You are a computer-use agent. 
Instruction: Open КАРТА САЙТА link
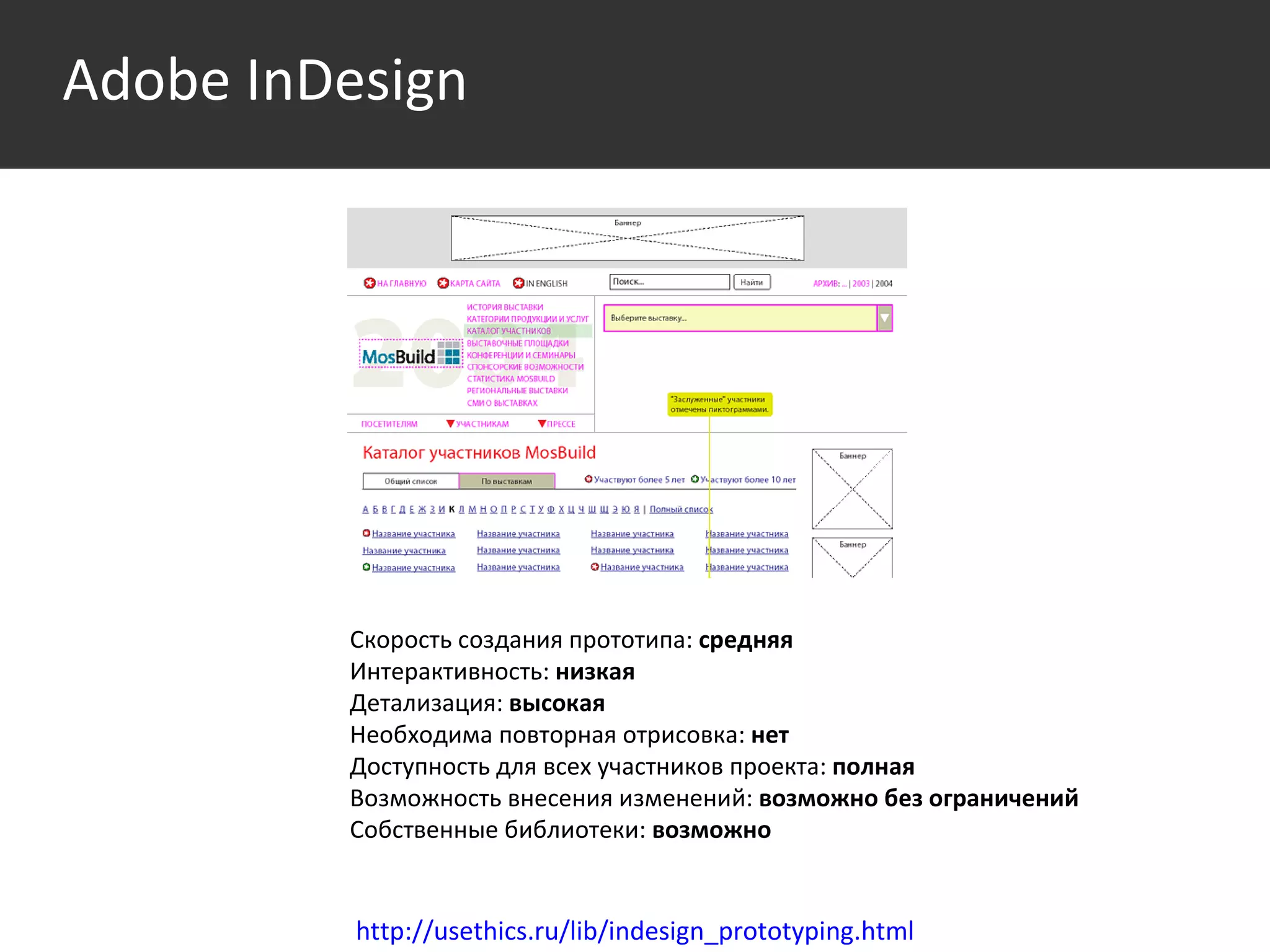point(475,284)
